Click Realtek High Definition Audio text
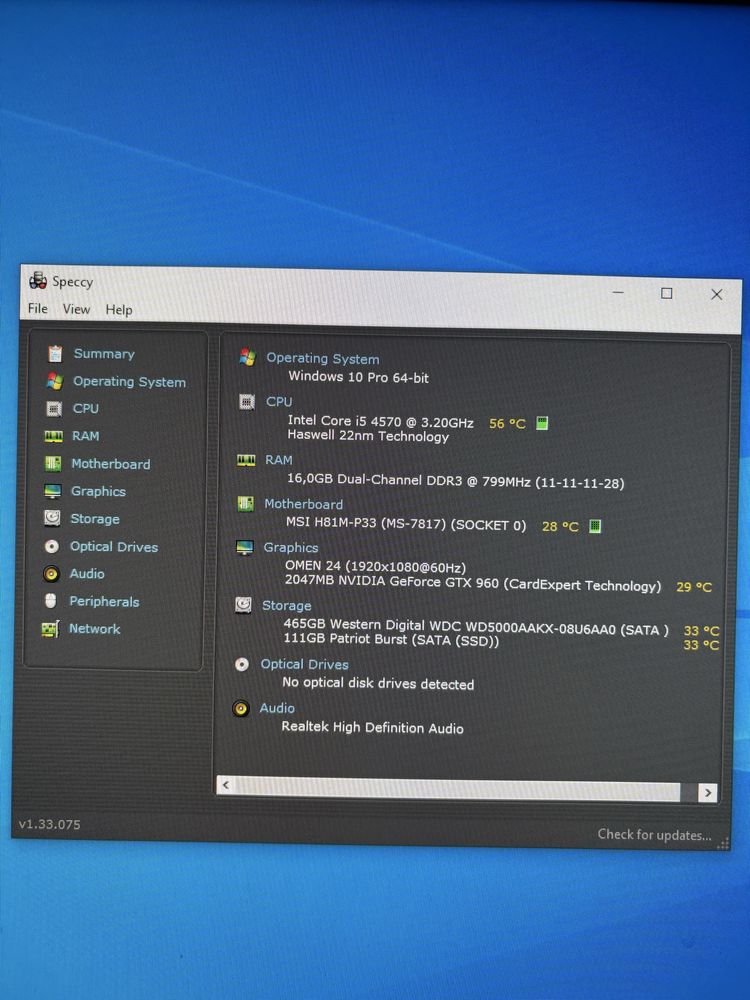750x1000 pixels. pyautogui.click(x=372, y=727)
